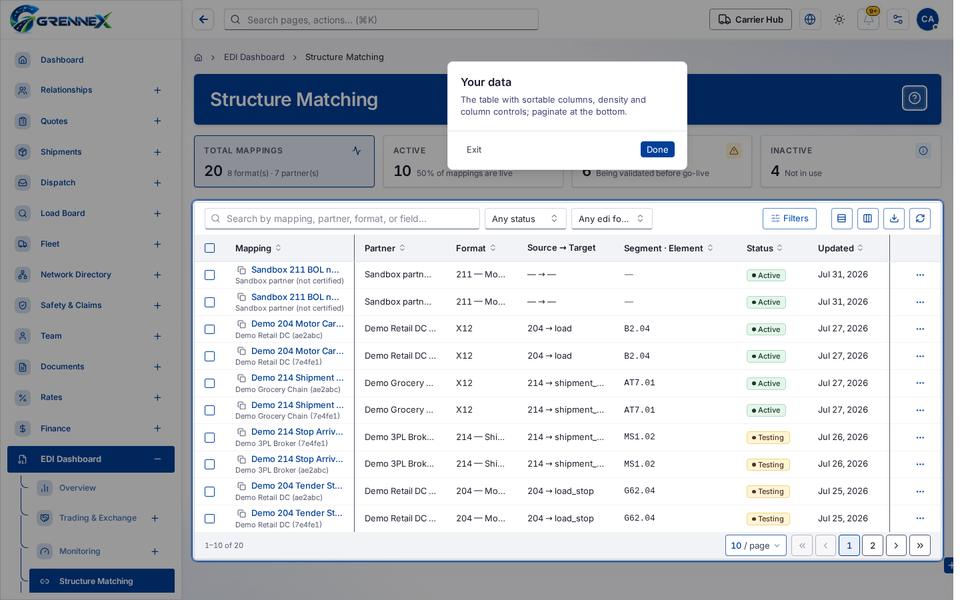Click the search pages and actions field
The image size is (960, 600).
(x=381, y=20)
